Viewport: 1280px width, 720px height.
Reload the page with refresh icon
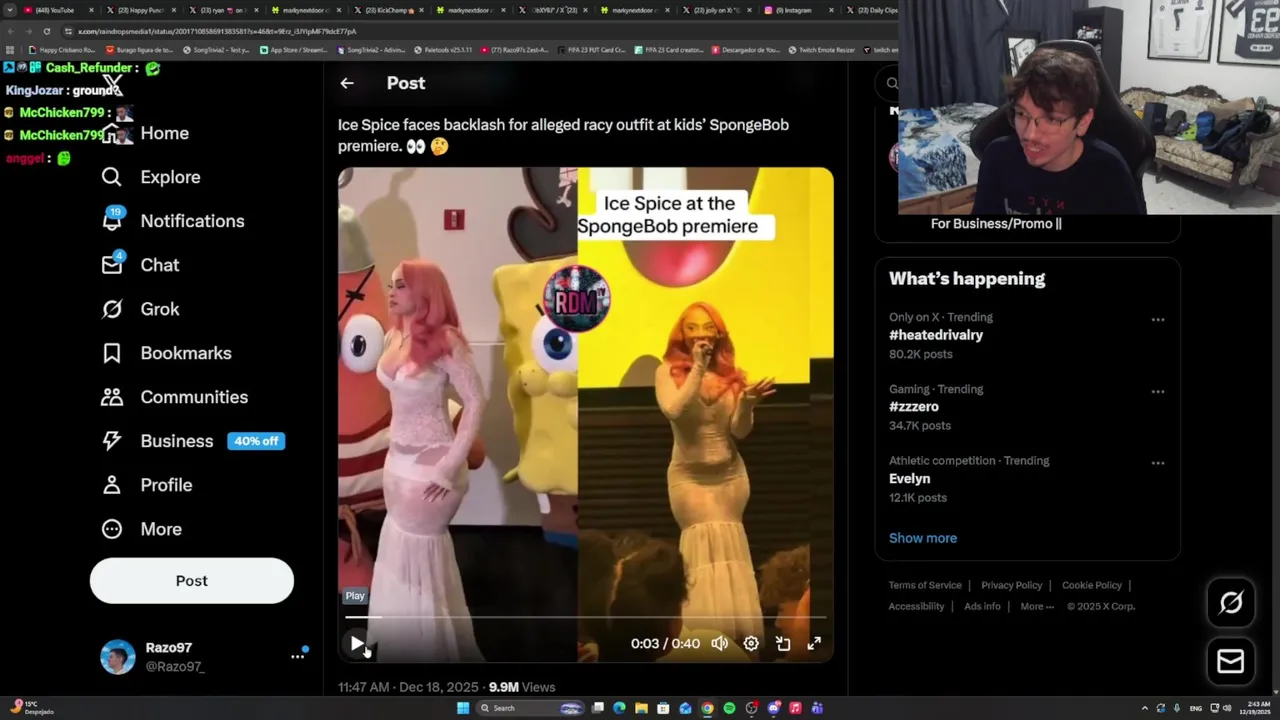click(x=46, y=31)
